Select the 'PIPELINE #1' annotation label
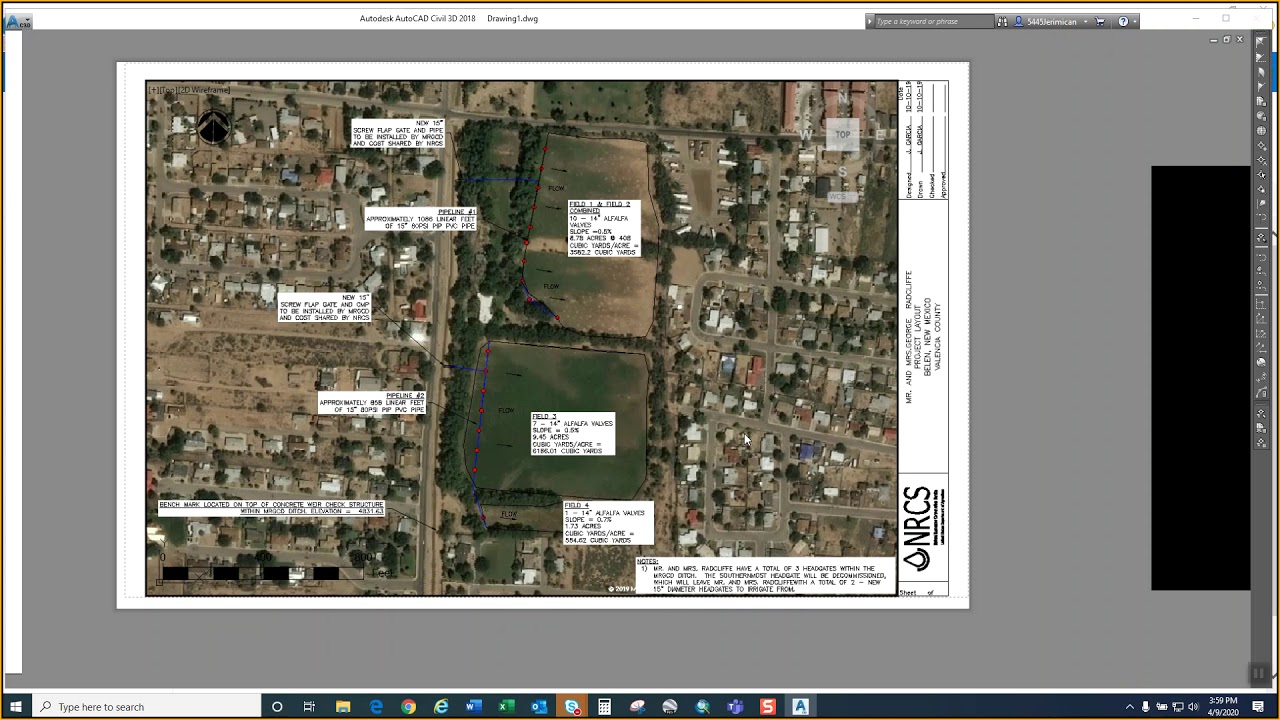The width and height of the screenshot is (1280, 720). click(x=421, y=219)
